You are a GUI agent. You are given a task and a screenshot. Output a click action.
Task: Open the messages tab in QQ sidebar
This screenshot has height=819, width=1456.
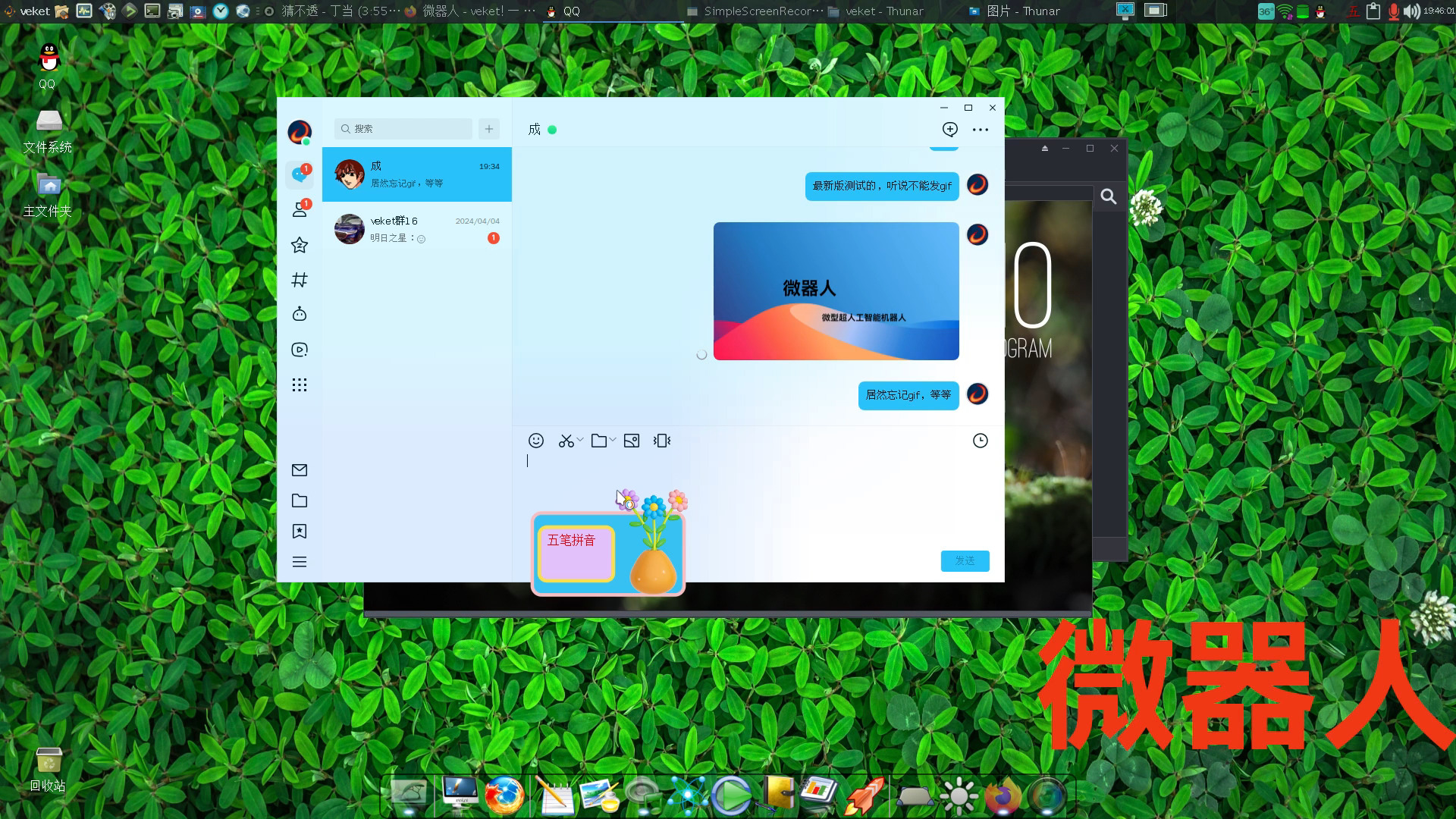pos(300,174)
